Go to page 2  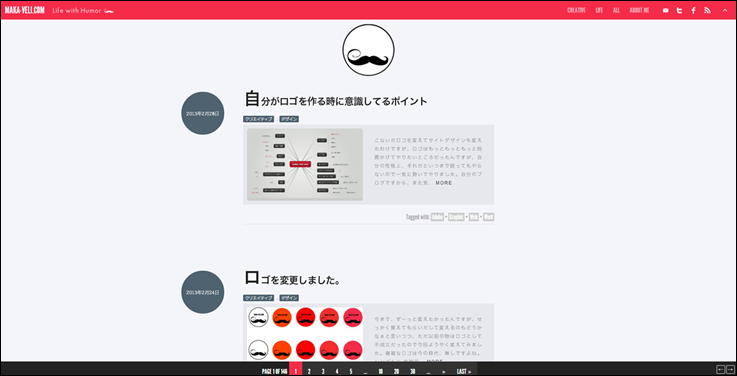coord(309,371)
